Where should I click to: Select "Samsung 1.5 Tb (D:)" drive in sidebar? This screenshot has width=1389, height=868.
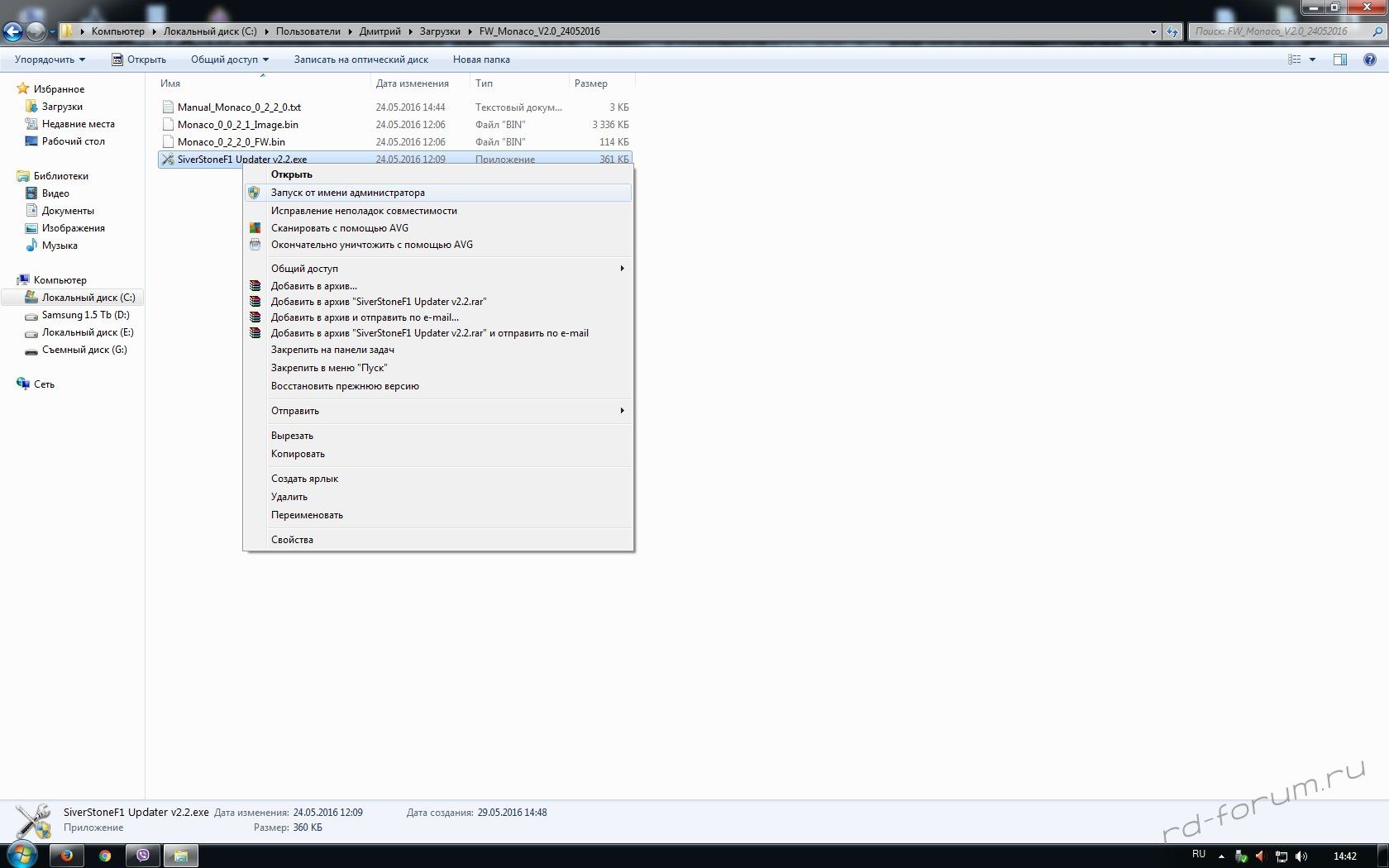[x=85, y=315]
